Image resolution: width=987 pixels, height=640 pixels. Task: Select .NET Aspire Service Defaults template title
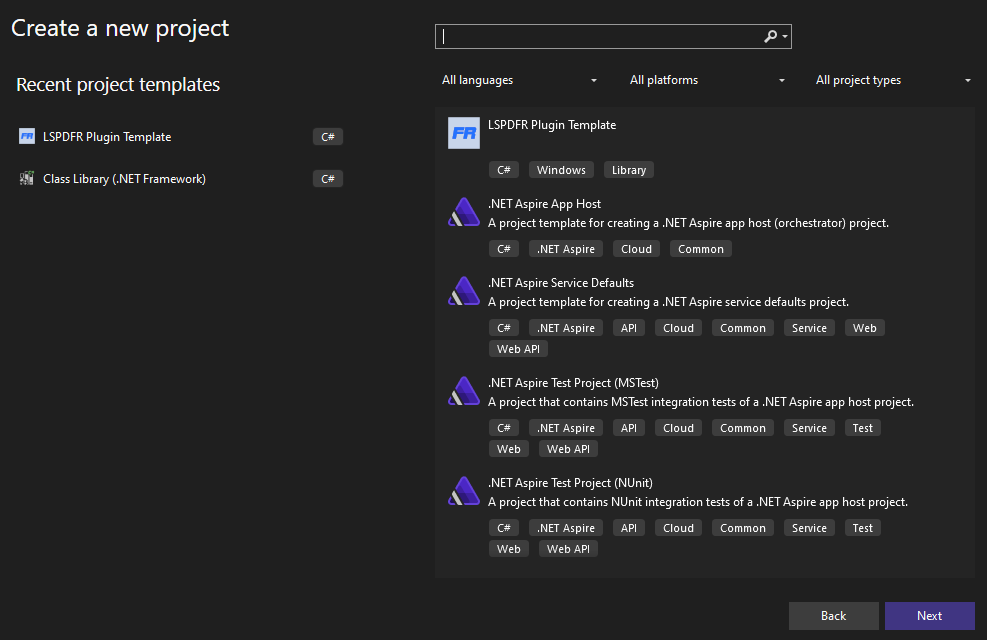pyautogui.click(x=560, y=283)
